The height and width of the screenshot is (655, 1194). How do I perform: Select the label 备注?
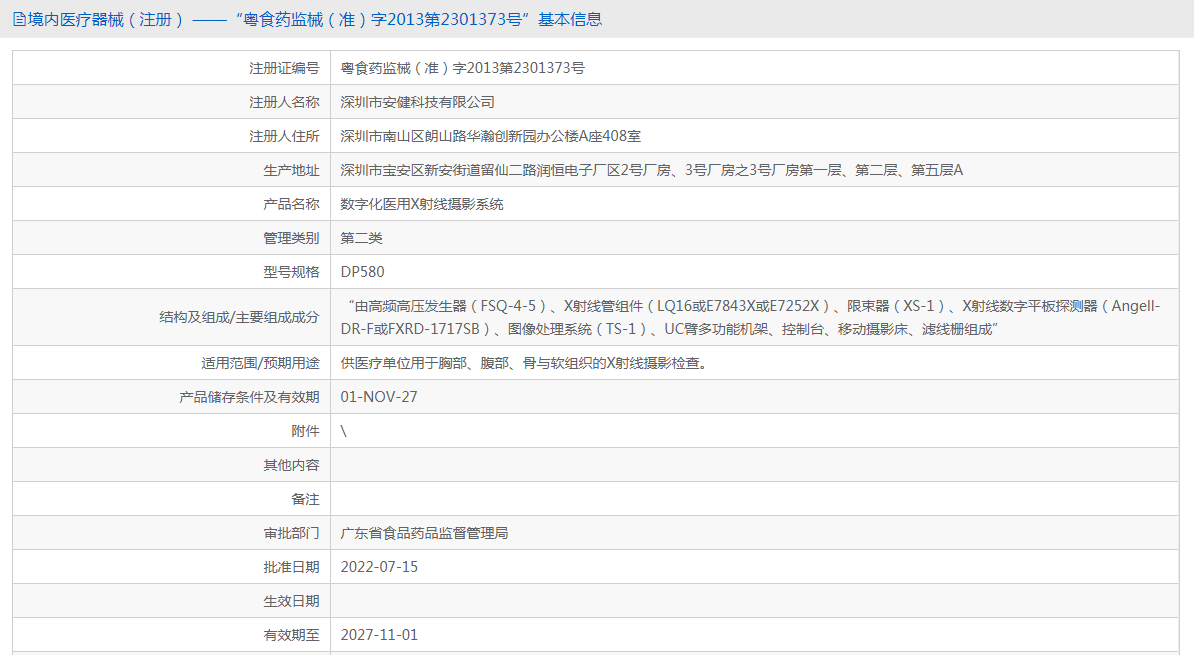305,499
